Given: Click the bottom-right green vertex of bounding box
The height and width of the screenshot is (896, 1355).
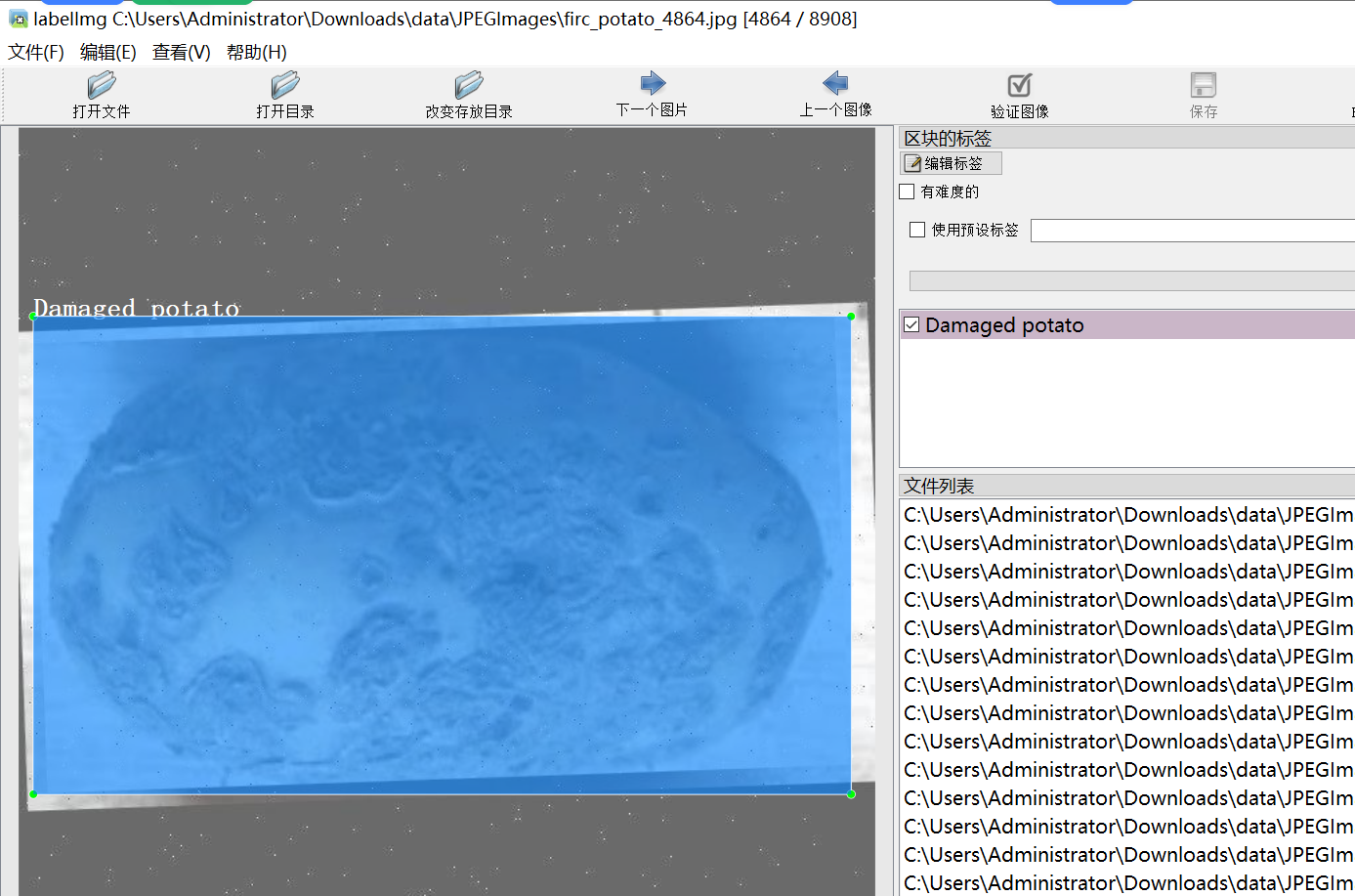Looking at the screenshot, I should (852, 794).
